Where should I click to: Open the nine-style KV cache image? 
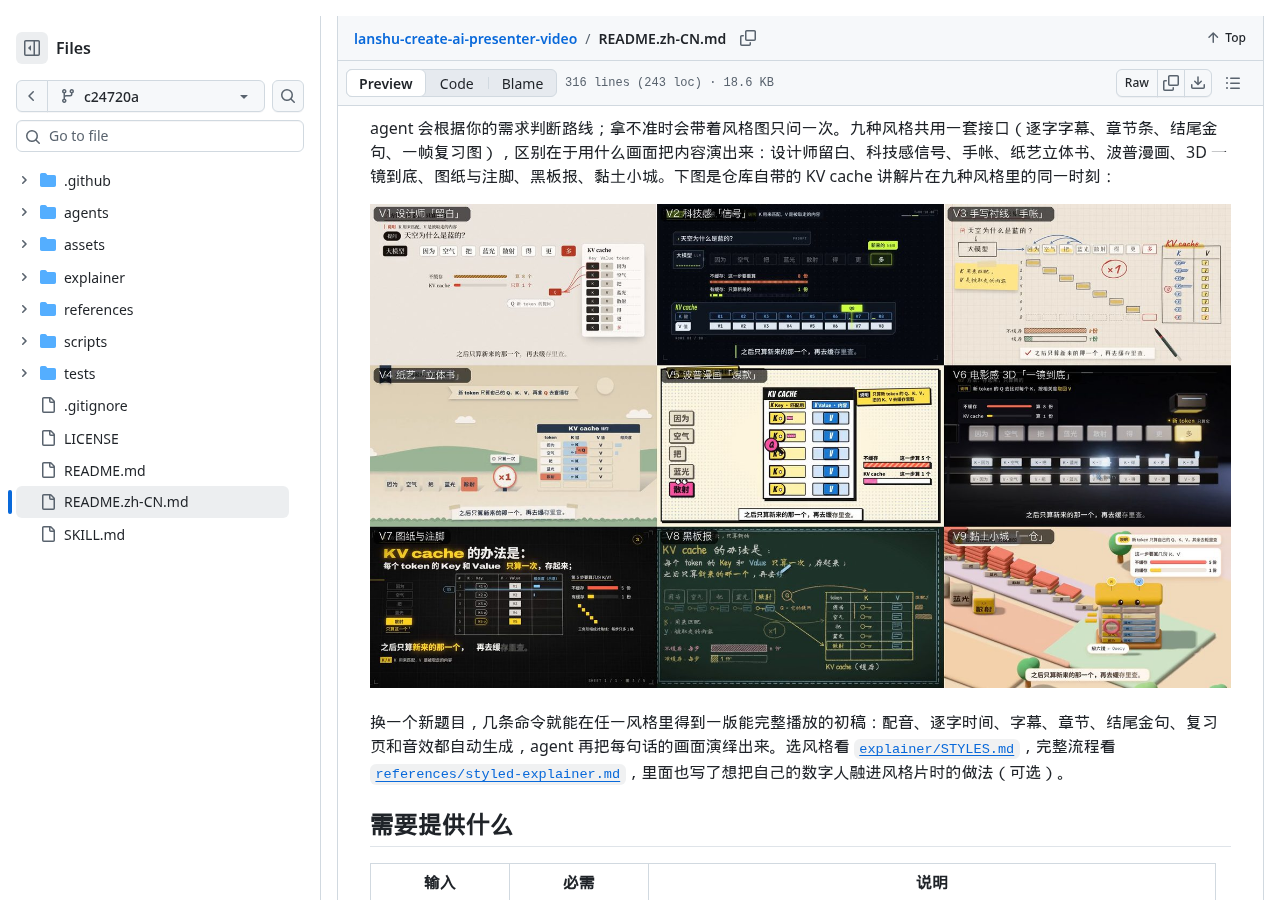(800, 446)
